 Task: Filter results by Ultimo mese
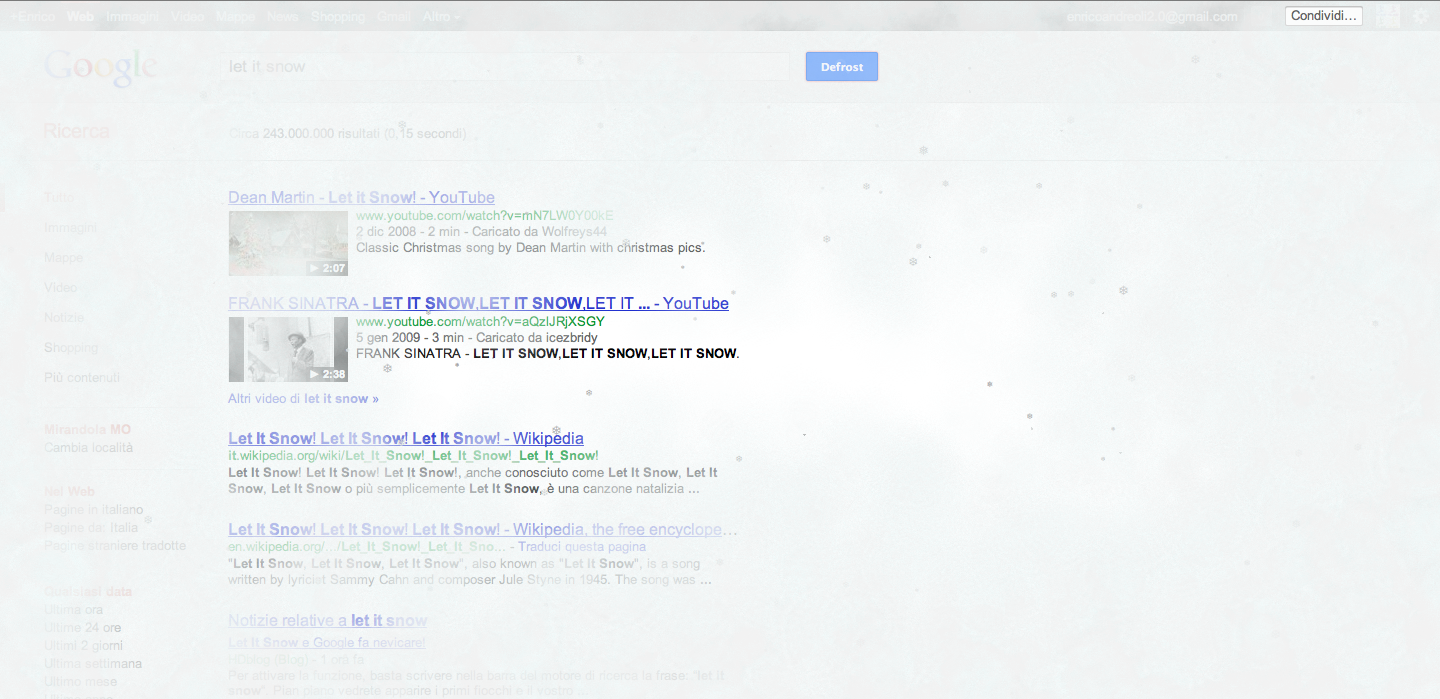pyautogui.click(x=80, y=682)
